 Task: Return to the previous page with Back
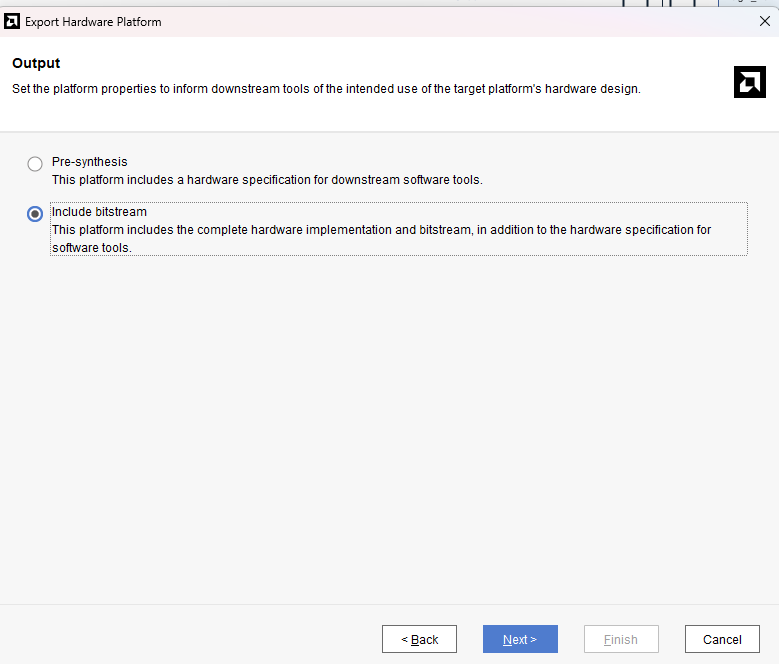click(419, 639)
